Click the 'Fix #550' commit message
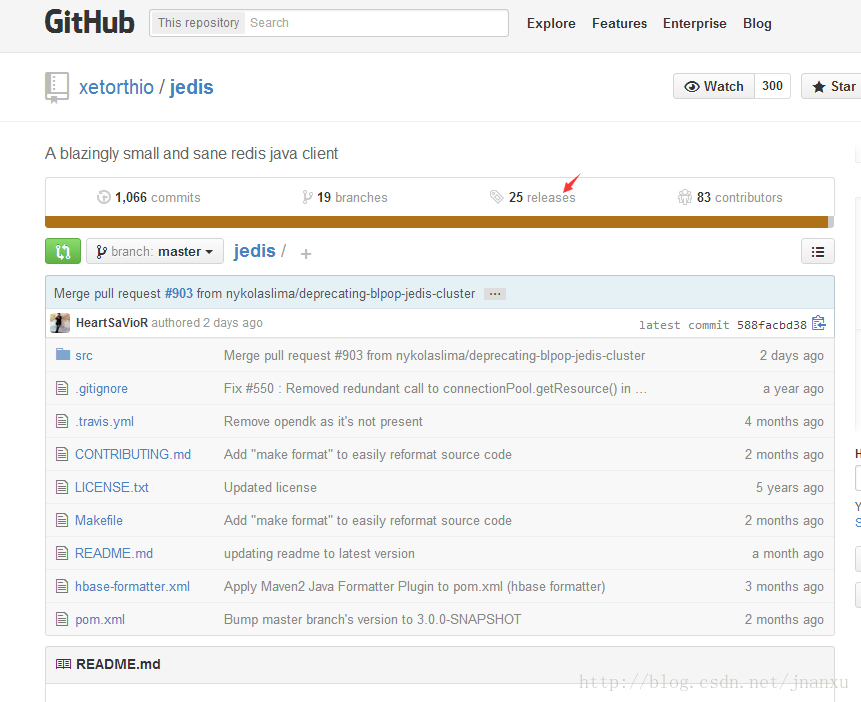 coord(435,388)
